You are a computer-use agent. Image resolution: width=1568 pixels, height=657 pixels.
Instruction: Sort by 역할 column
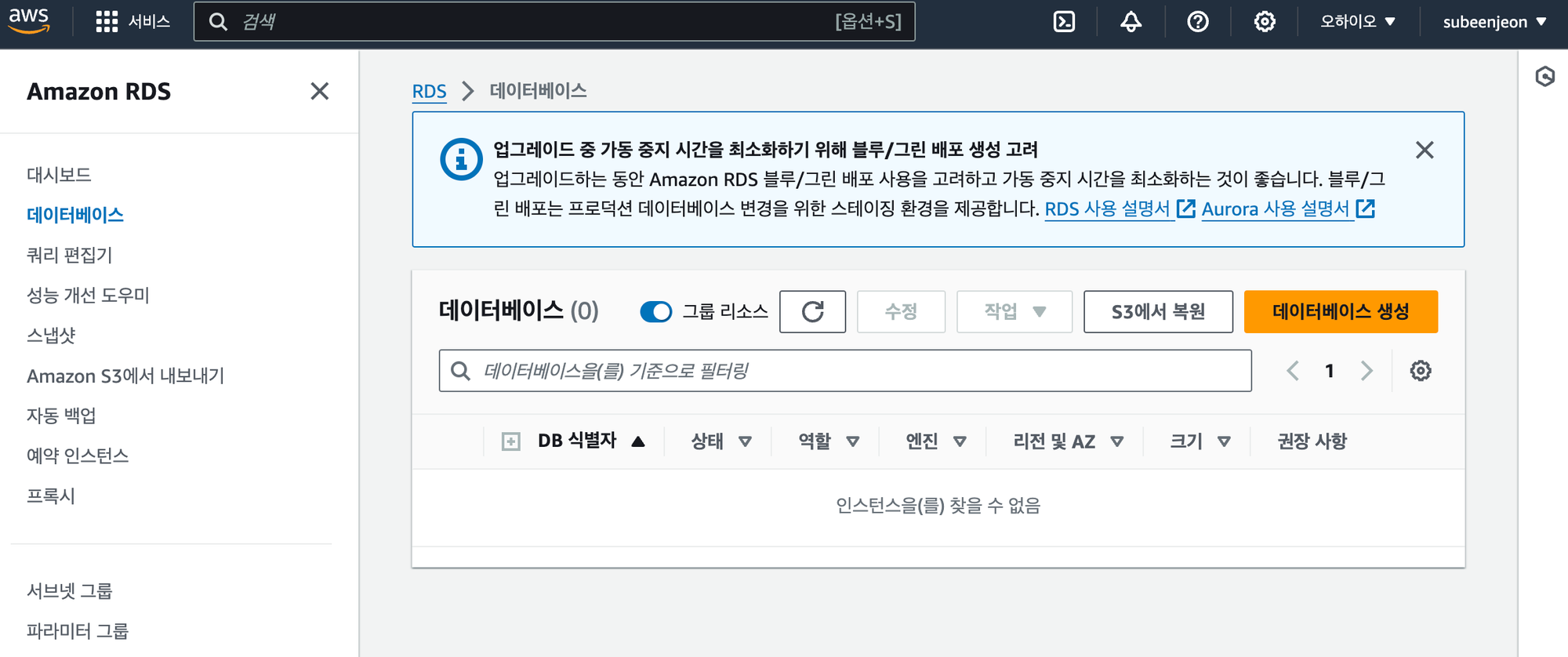[x=829, y=441]
